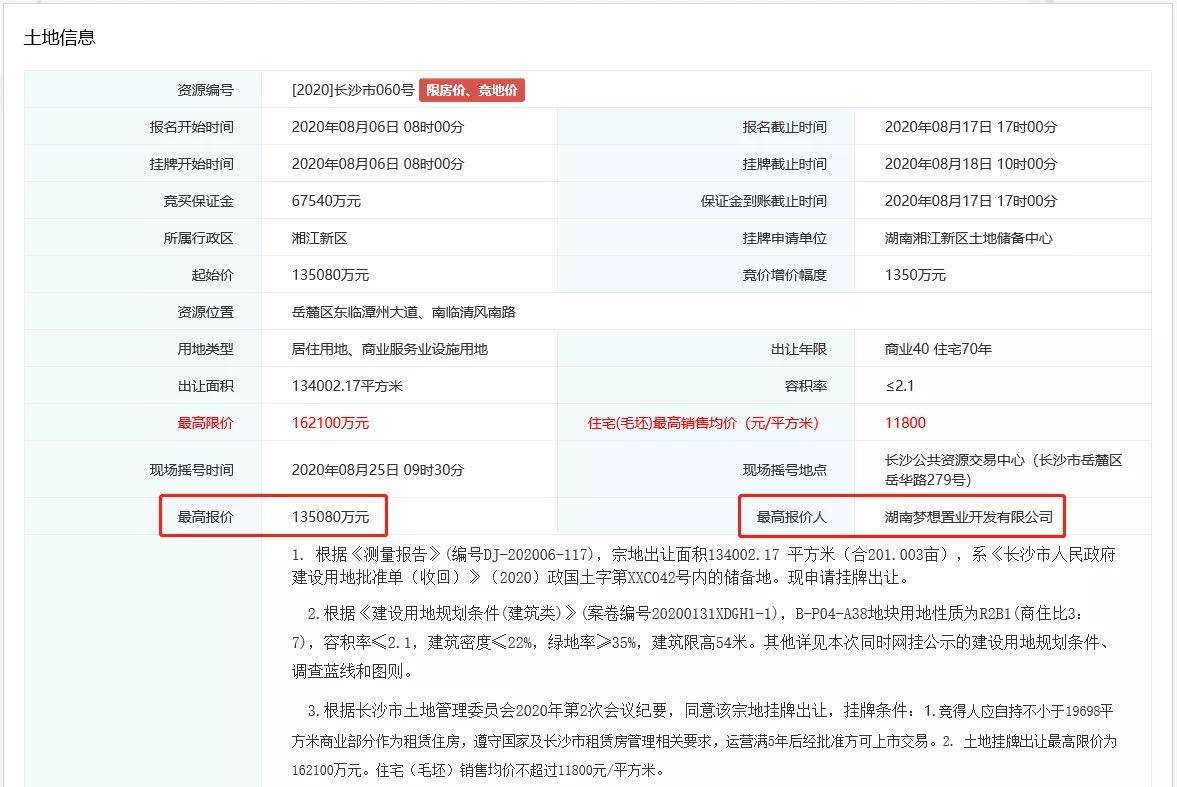Click the 资源位置 label

click(x=206, y=312)
